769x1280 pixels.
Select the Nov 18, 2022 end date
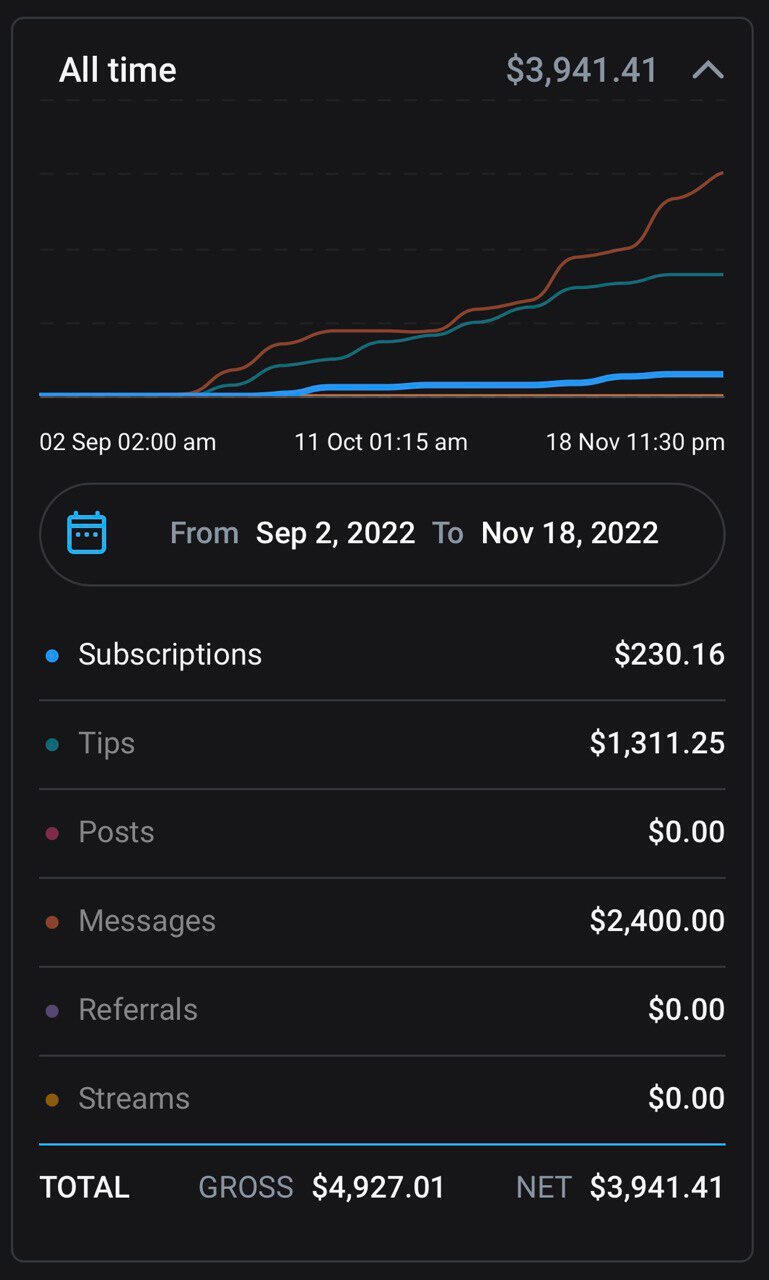pos(569,533)
